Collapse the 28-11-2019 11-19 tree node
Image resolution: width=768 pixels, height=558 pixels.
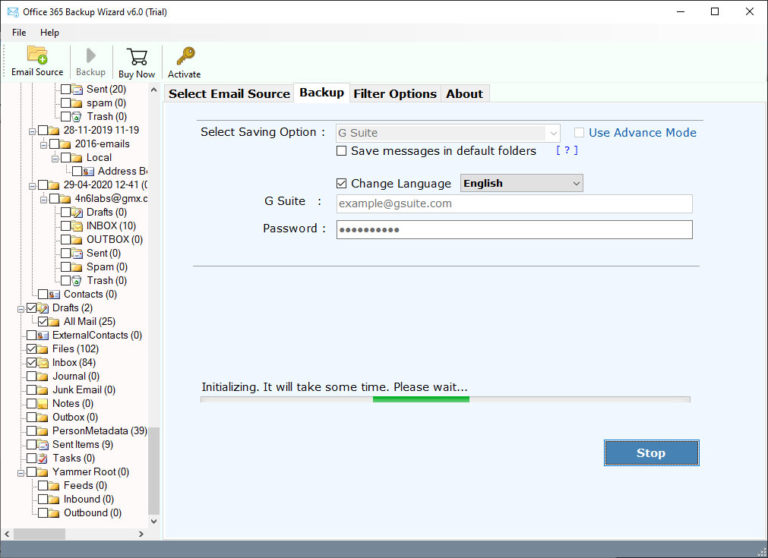coord(32,131)
